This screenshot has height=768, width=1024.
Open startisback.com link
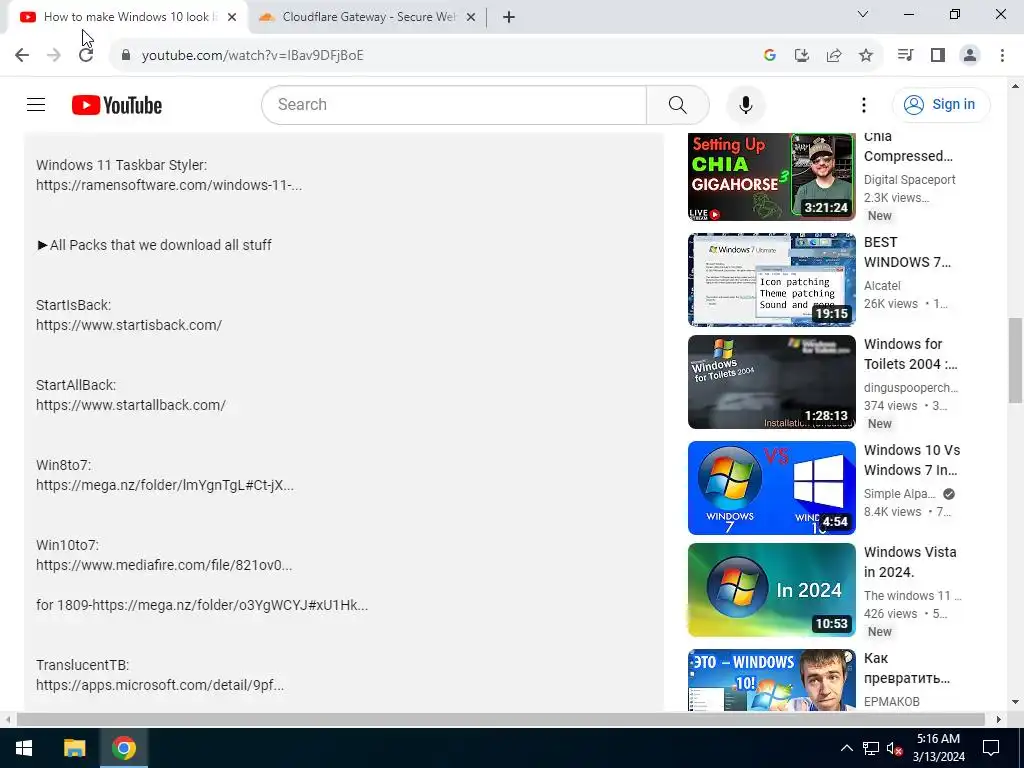pyautogui.click(x=129, y=325)
